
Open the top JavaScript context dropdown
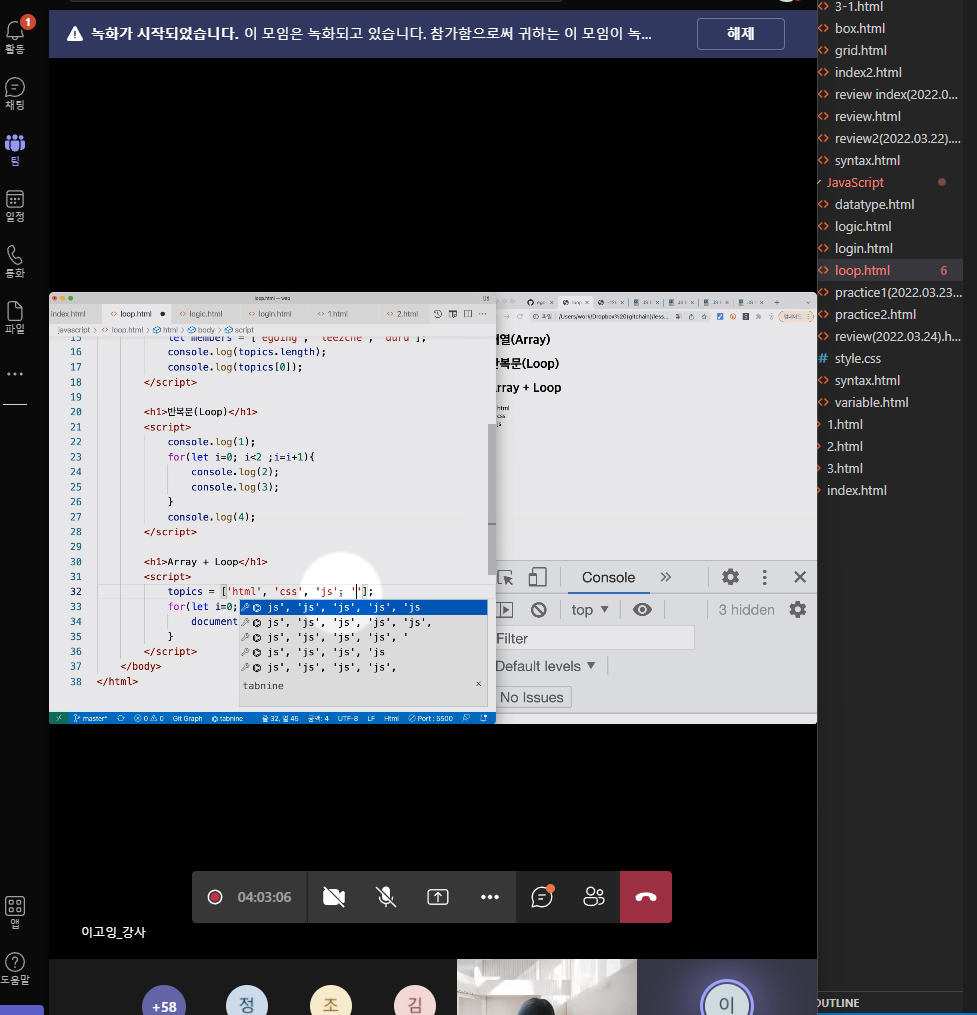590,610
